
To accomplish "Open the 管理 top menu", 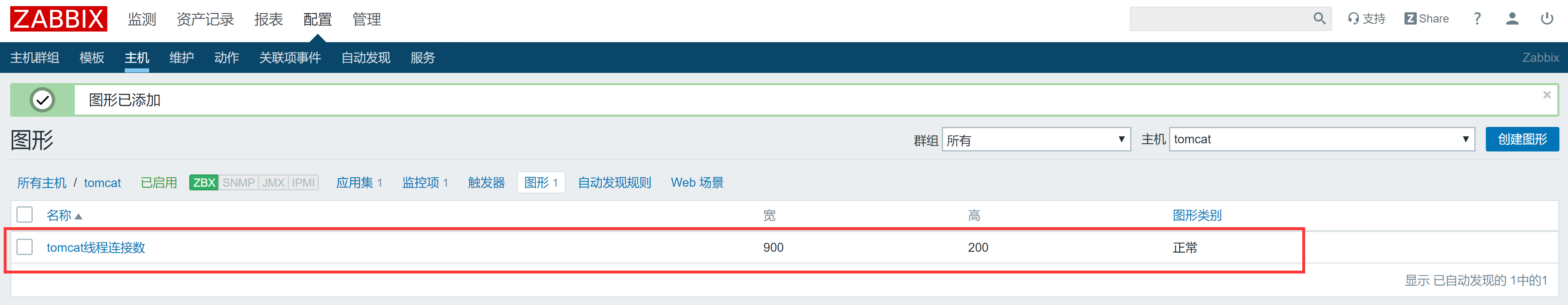I will click(x=366, y=20).
